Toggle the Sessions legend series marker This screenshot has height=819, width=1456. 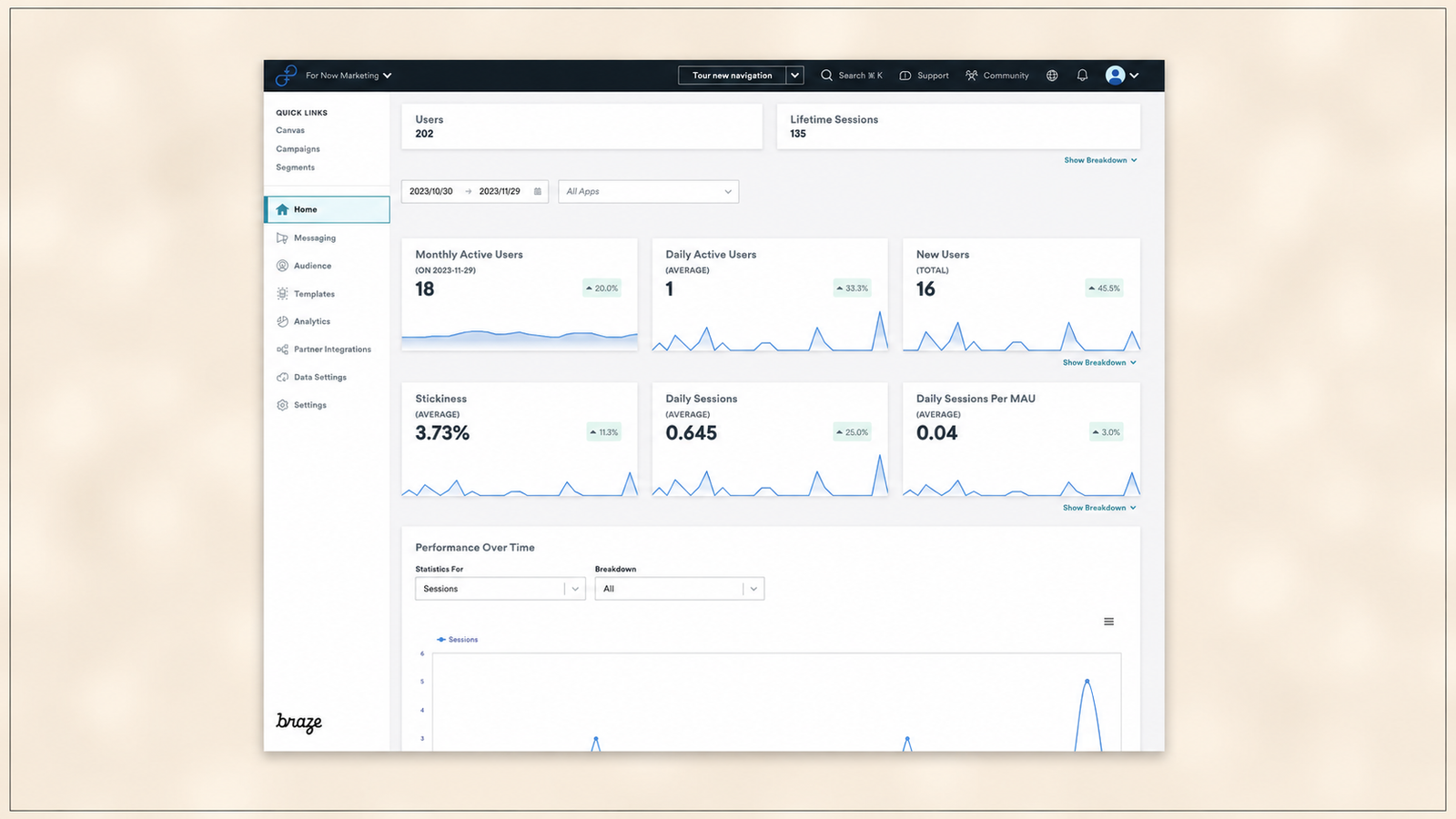coord(441,640)
